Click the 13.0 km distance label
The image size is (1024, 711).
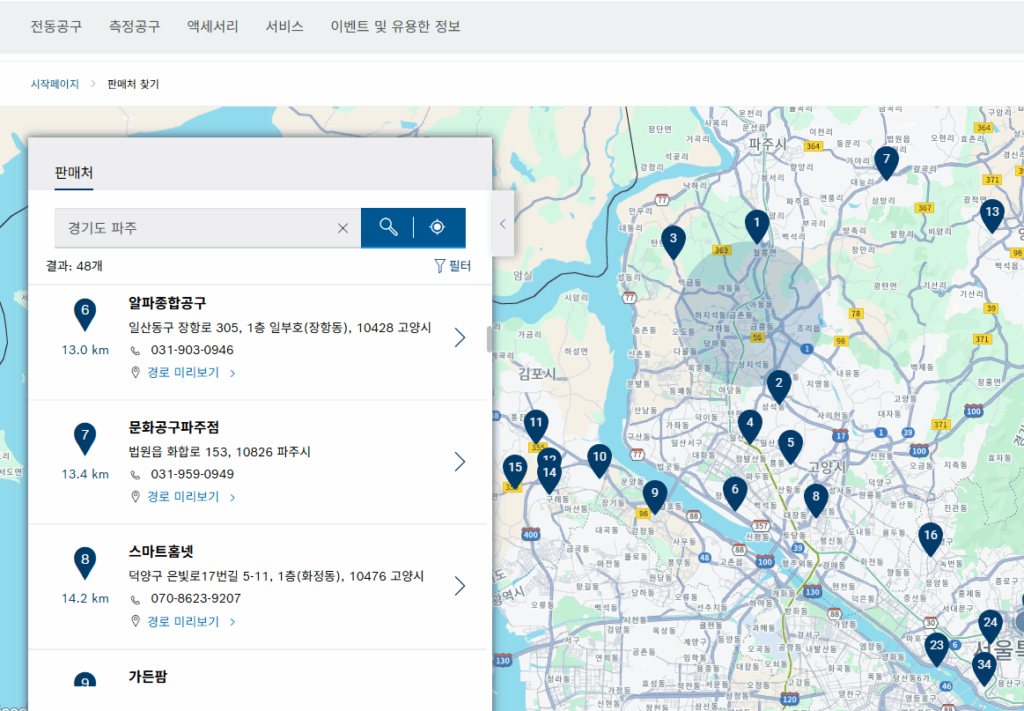[x=85, y=350]
